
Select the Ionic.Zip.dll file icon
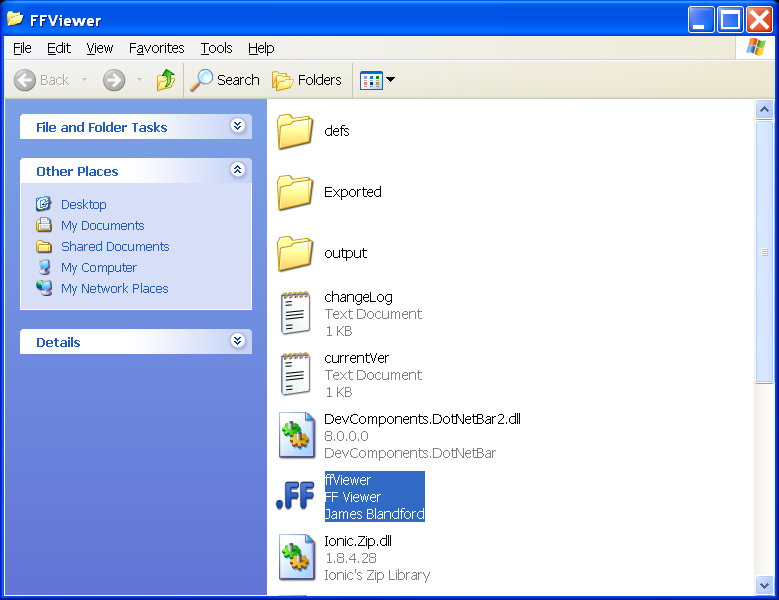[x=297, y=557]
